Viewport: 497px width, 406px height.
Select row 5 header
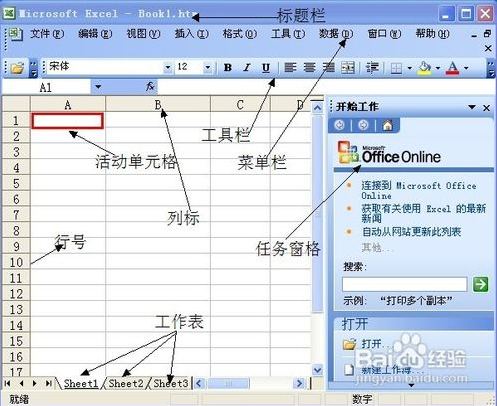16,183
